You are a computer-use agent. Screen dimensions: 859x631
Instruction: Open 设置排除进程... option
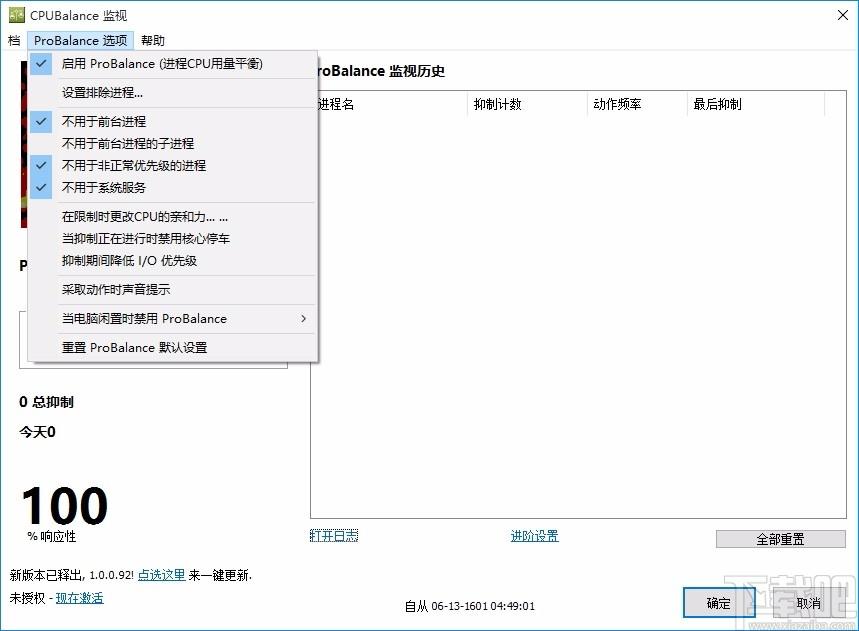click(x=172, y=93)
